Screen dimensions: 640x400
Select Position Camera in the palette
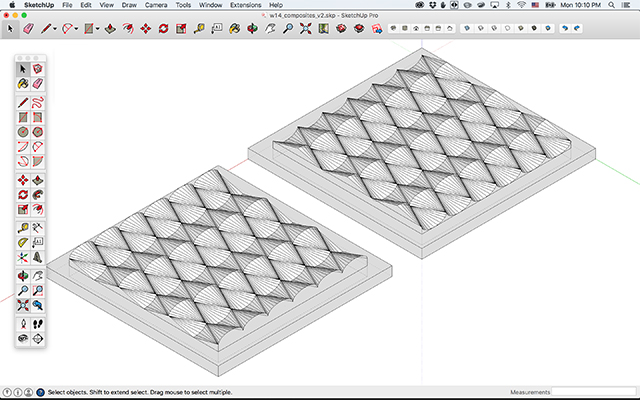point(23,324)
